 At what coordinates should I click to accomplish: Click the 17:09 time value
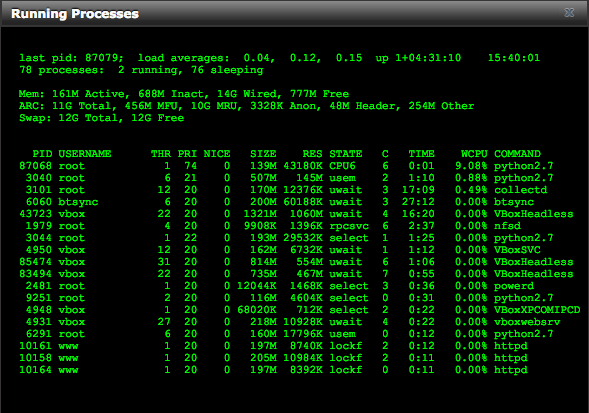418,190
